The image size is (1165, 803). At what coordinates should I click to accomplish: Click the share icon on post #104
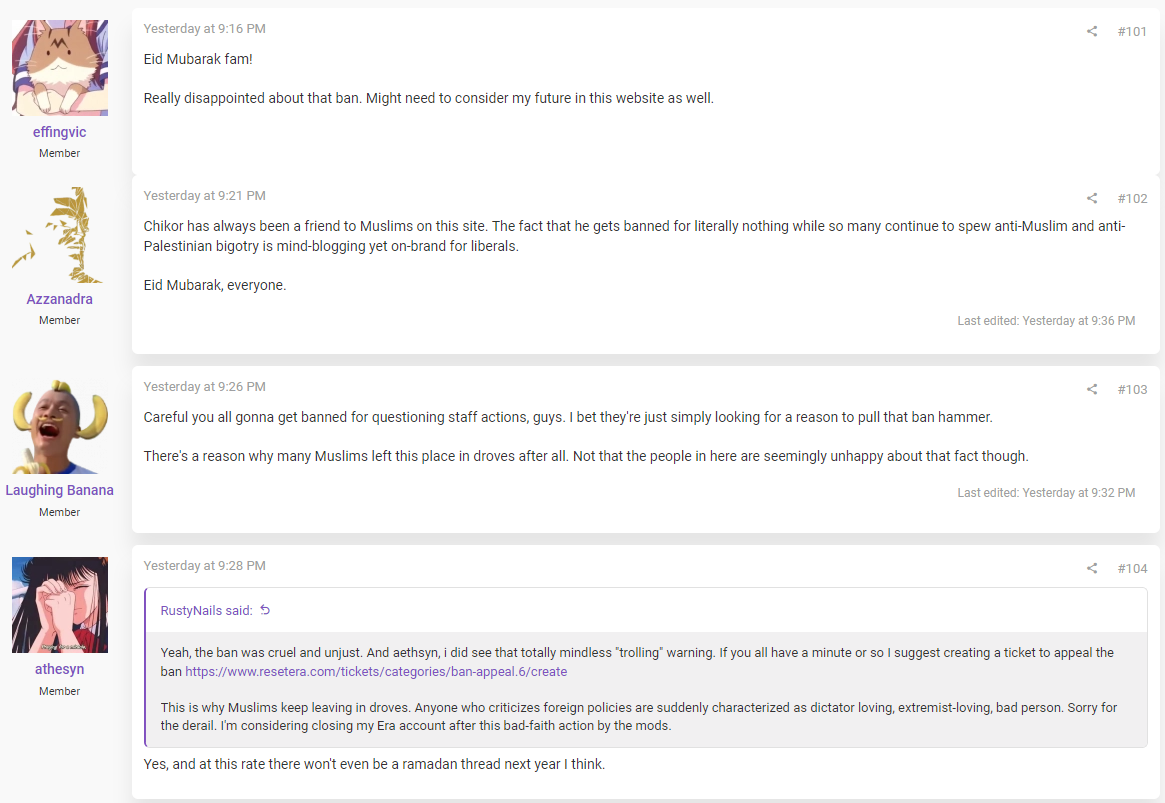[1091, 568]
